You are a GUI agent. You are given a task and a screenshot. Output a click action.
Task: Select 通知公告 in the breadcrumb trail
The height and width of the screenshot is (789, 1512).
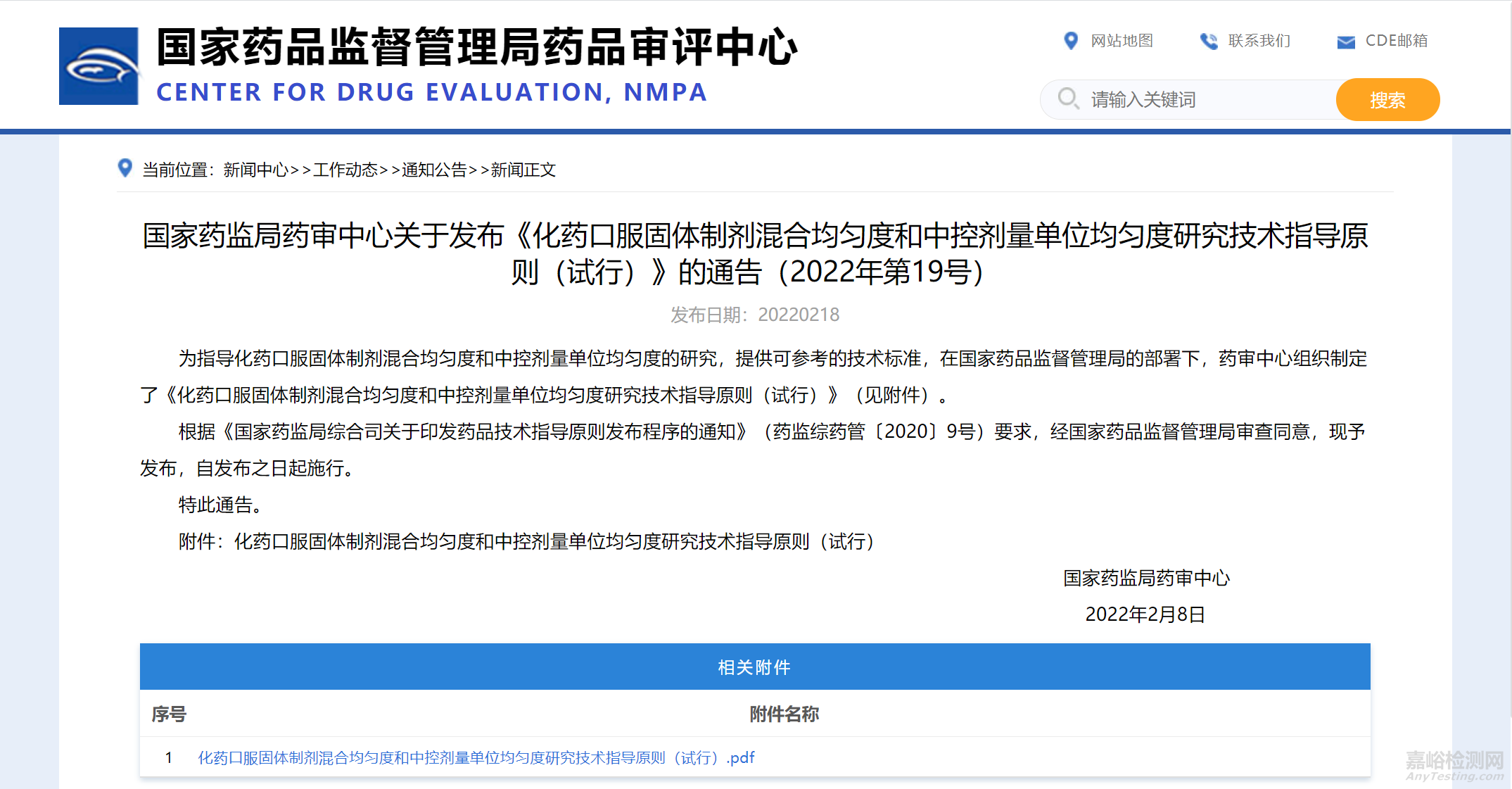tap(435, 170)
